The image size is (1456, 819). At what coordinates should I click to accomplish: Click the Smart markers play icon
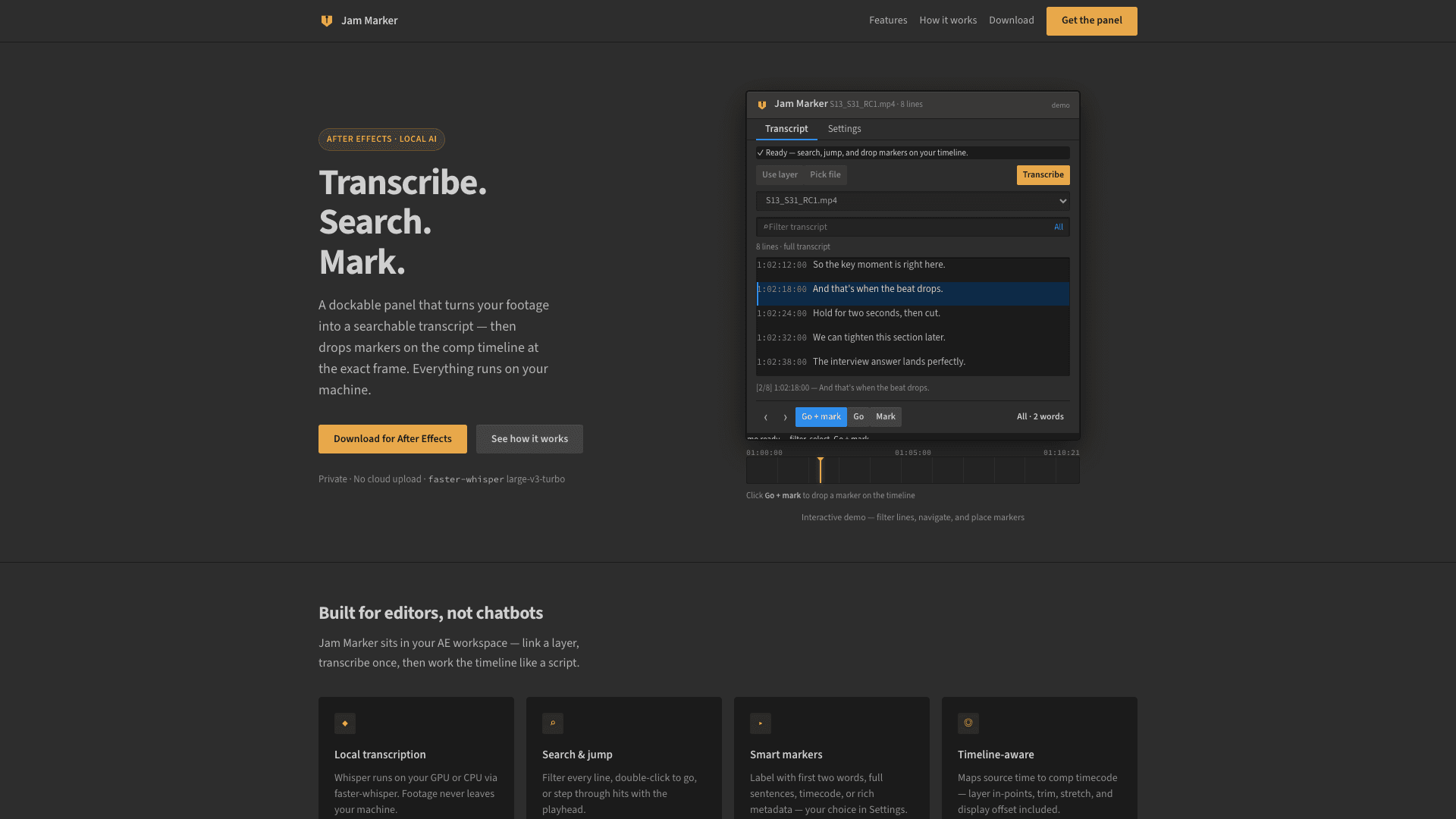(x=761, y=723)
